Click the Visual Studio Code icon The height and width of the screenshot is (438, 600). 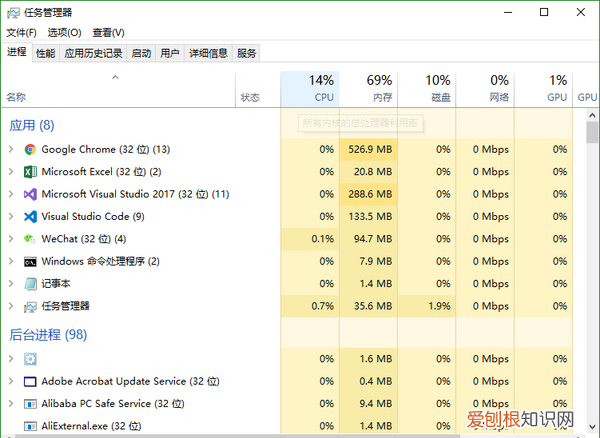pos(31,216)
